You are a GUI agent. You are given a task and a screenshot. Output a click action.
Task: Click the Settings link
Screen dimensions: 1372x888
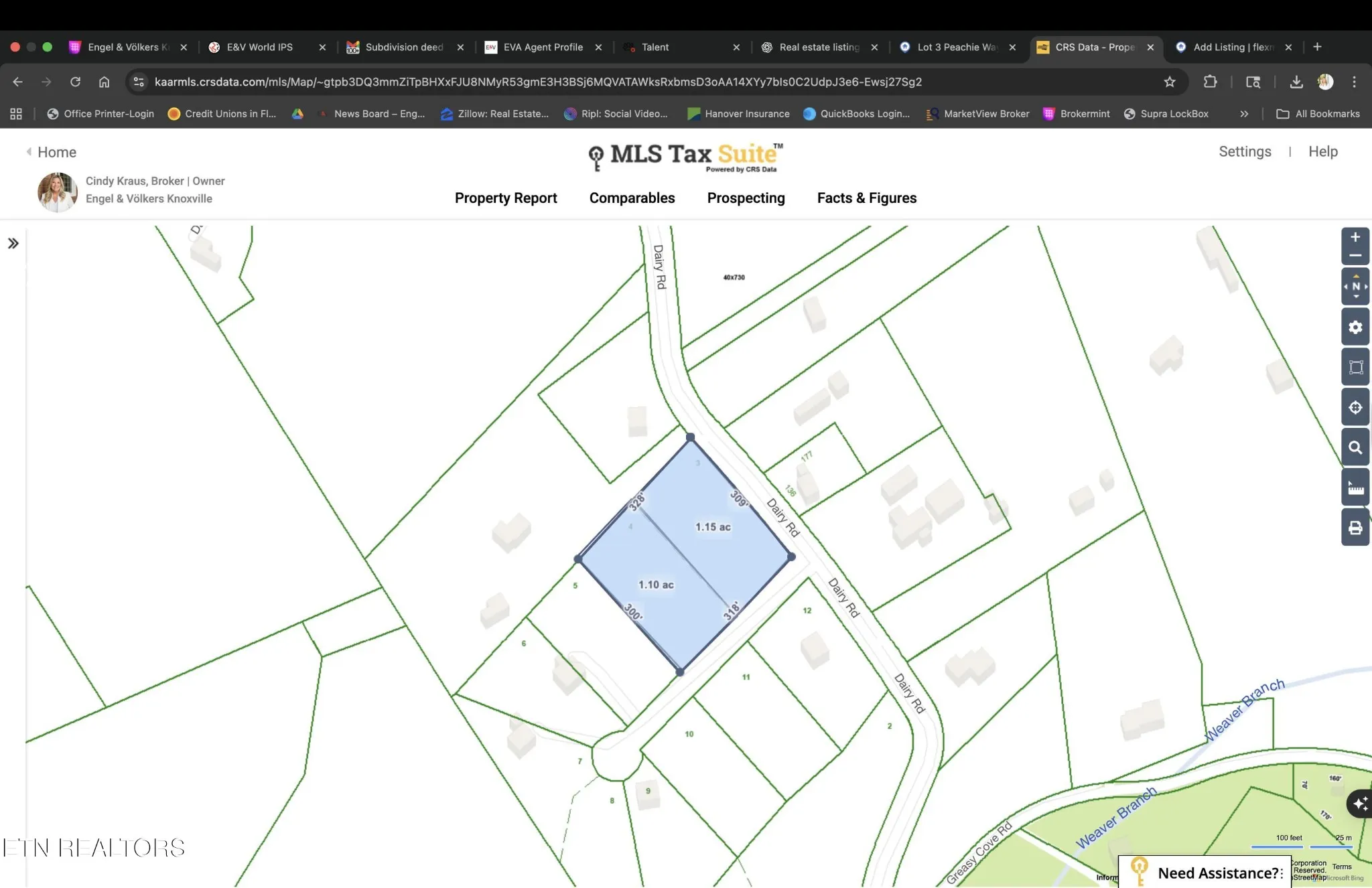coord(1245,151)
